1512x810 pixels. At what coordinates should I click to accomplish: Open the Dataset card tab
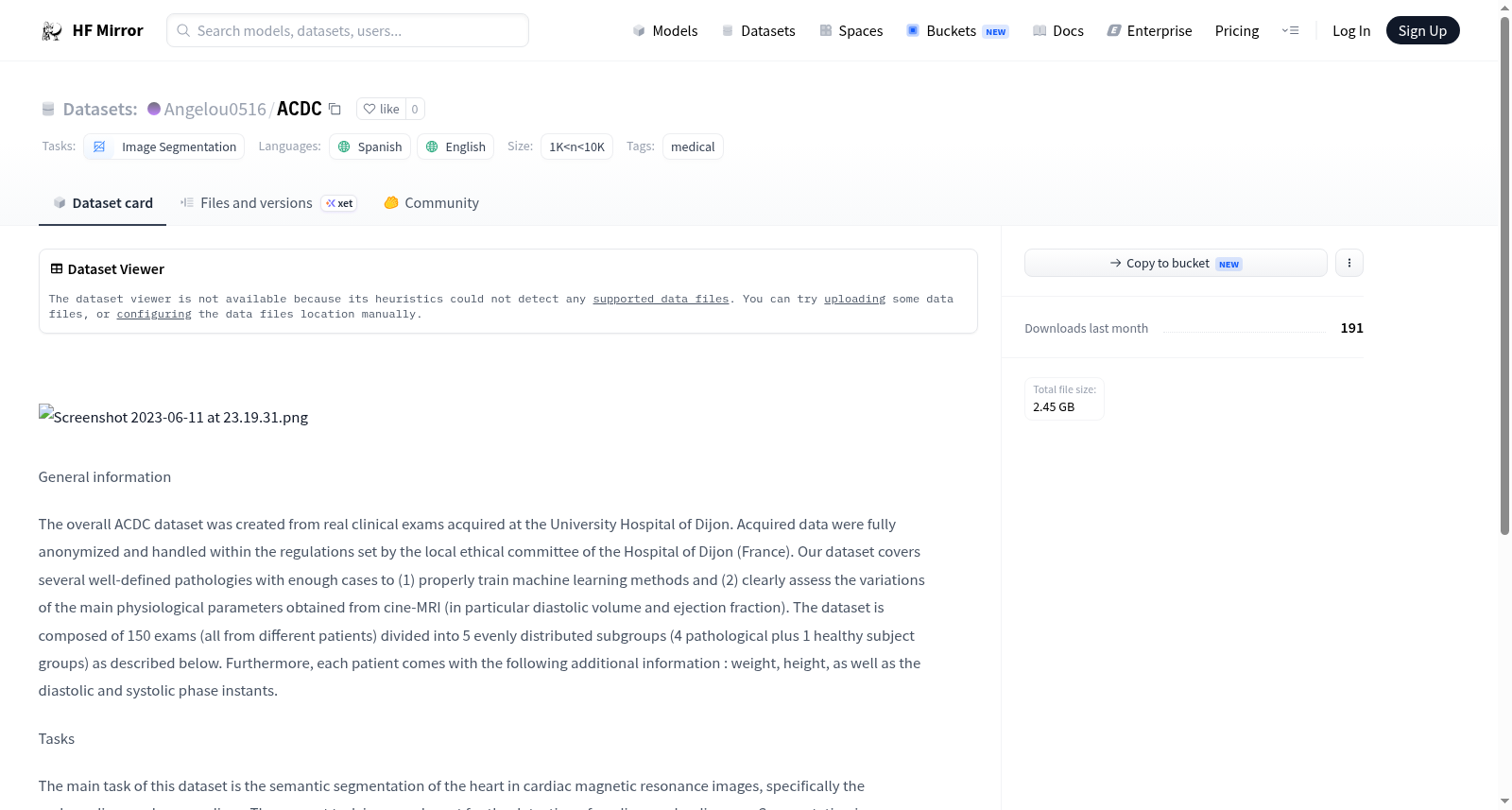(102, 202)
